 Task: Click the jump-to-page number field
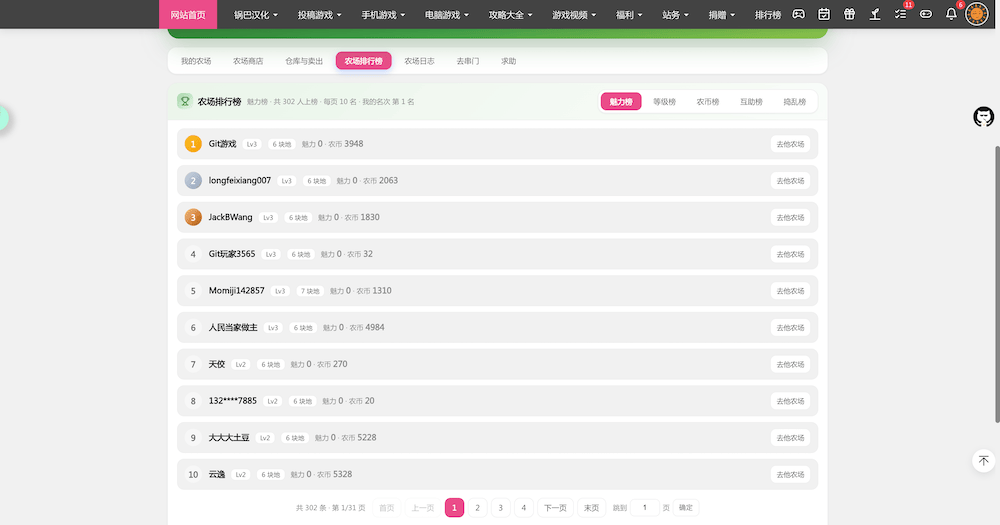[645, 508]
